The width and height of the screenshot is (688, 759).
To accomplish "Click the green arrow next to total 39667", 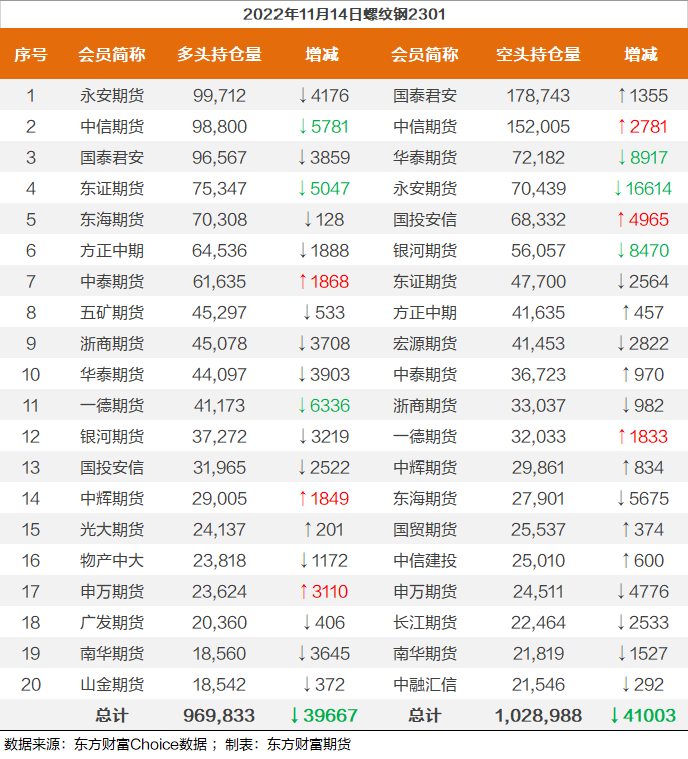I will (x=295, y=716).
